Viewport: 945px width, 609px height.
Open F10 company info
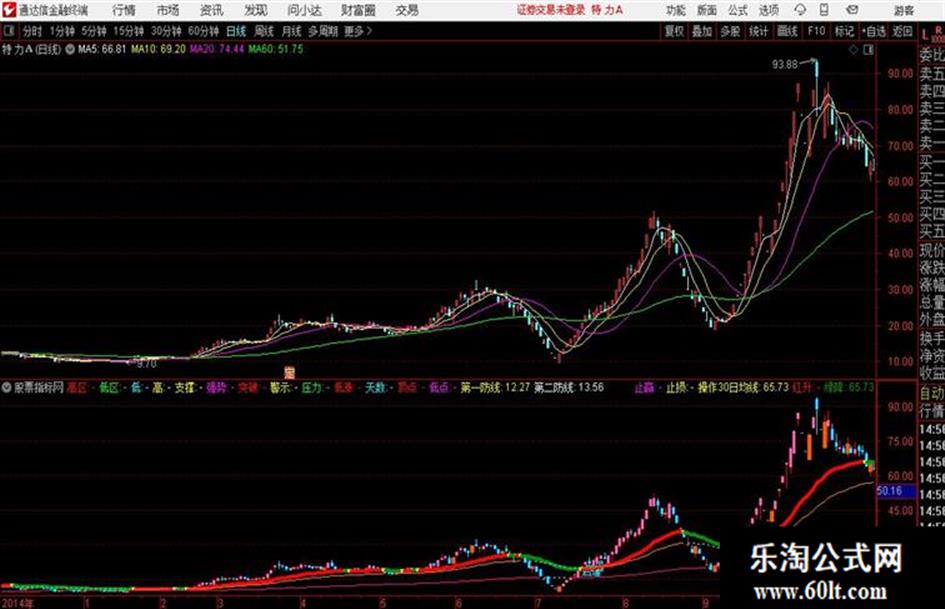click(816, 31)
